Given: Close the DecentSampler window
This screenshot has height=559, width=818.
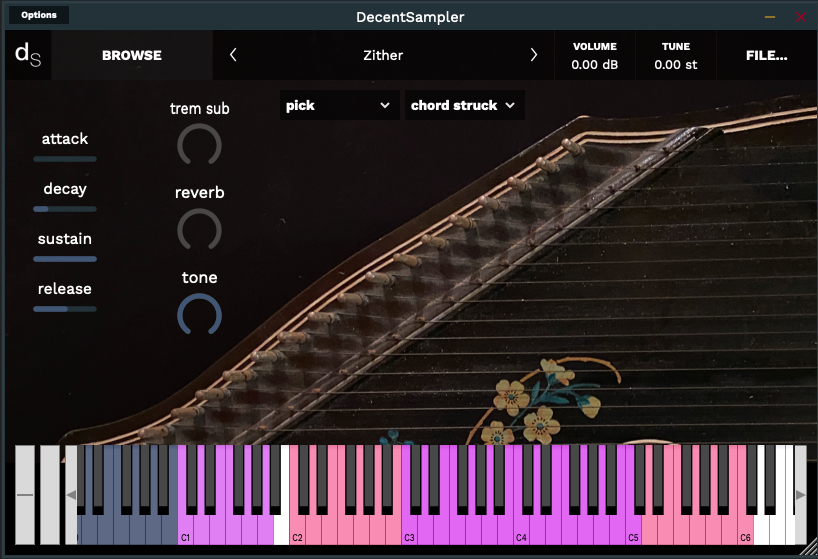Looking at the screenshot, I should 801,17.
